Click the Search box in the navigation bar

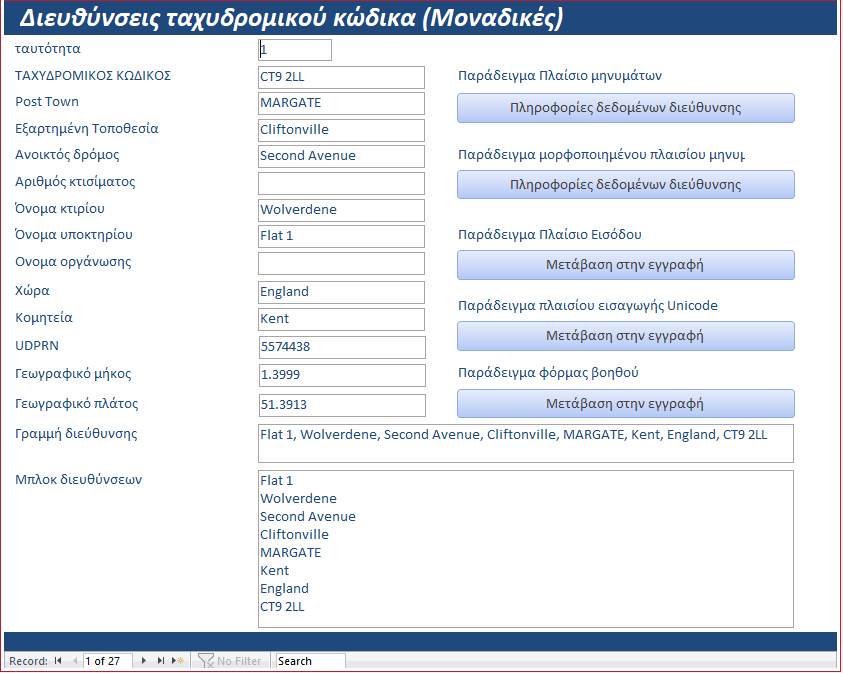[311, 661]
